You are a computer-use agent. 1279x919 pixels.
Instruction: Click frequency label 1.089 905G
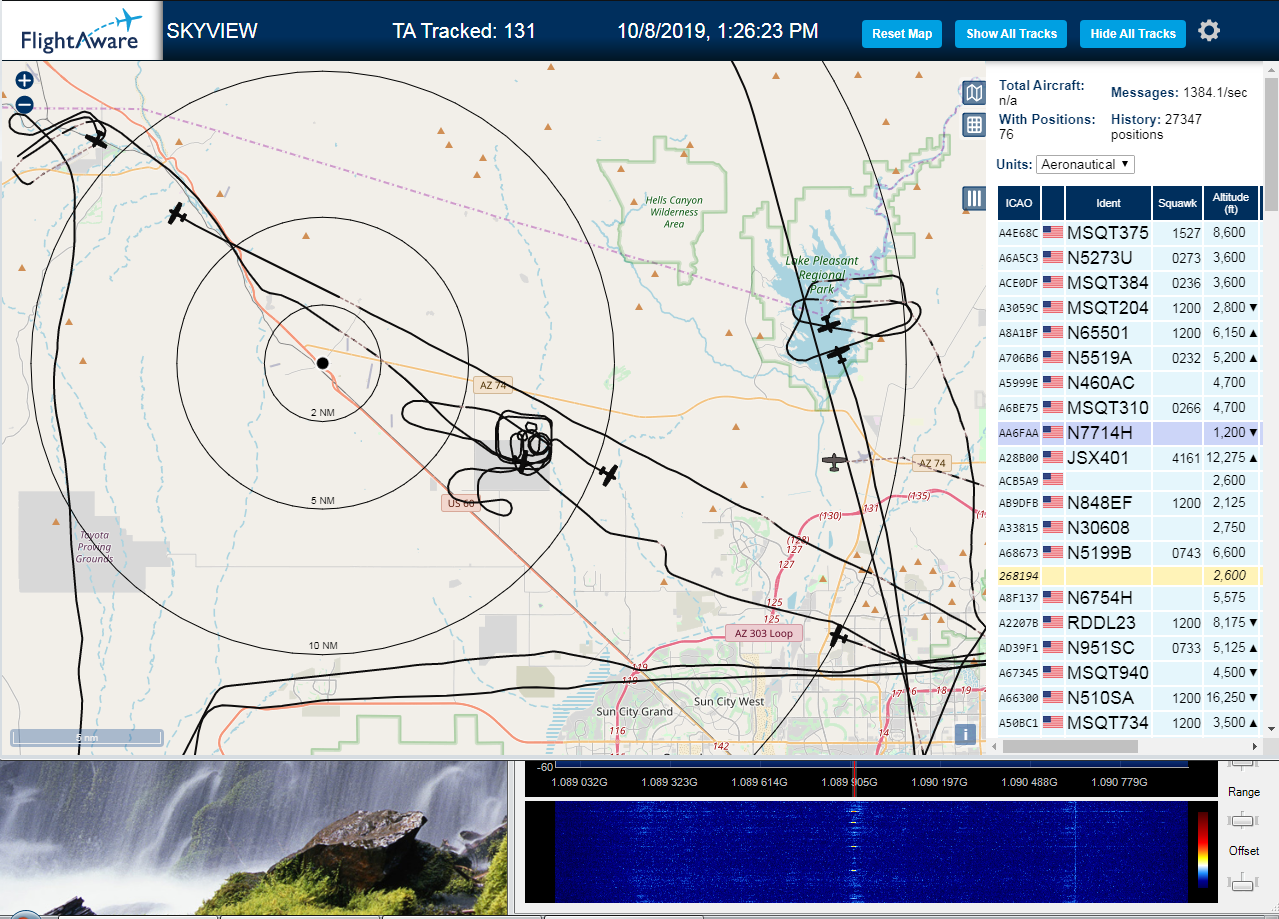(849, 782)
